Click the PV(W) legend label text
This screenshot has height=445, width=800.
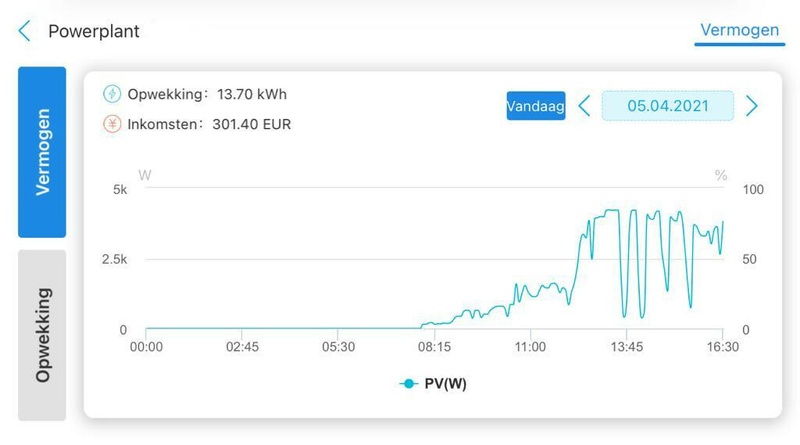click(x=445, y=384)
